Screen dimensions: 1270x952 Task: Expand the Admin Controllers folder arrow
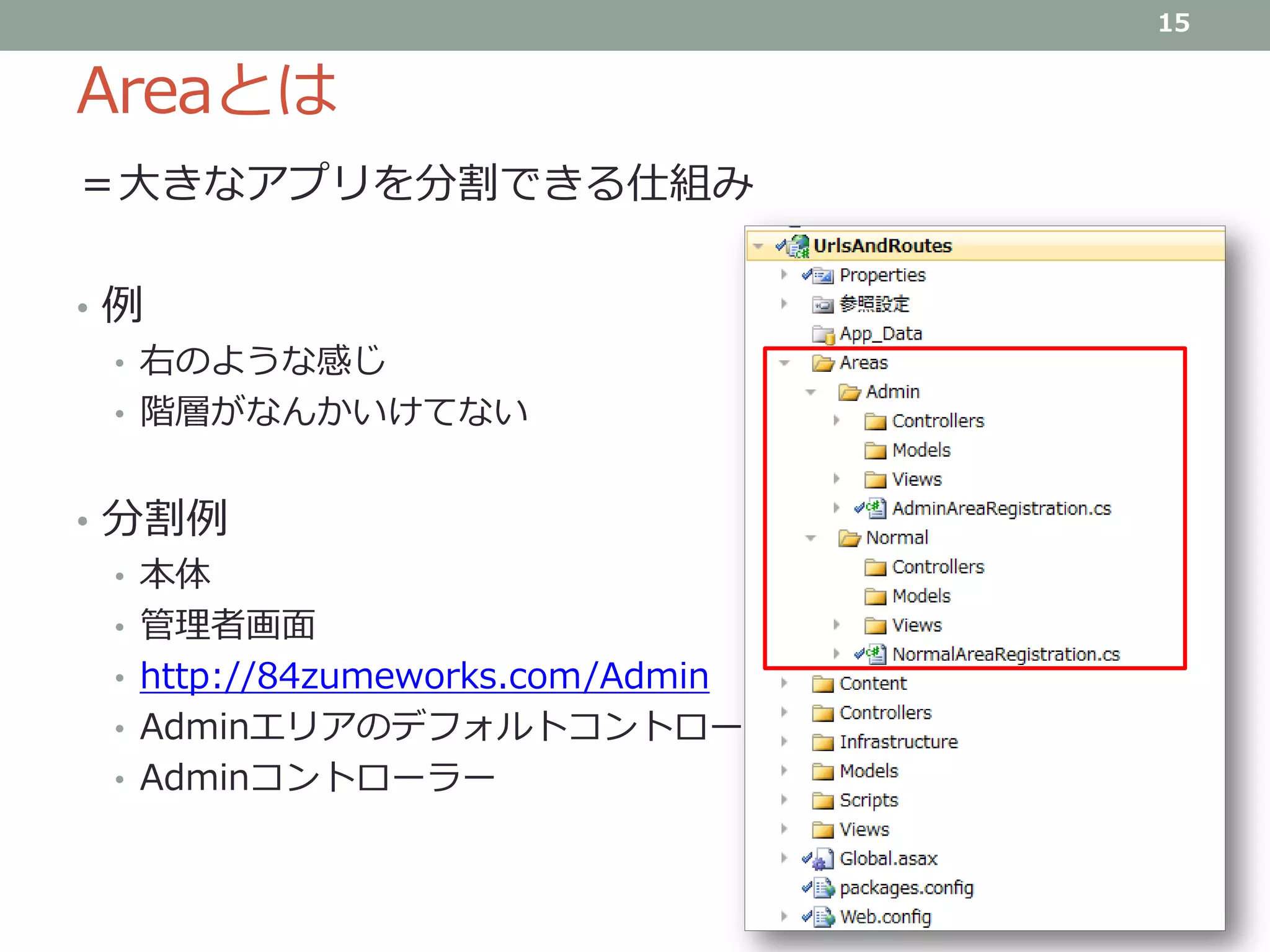(x=837, y=421)
